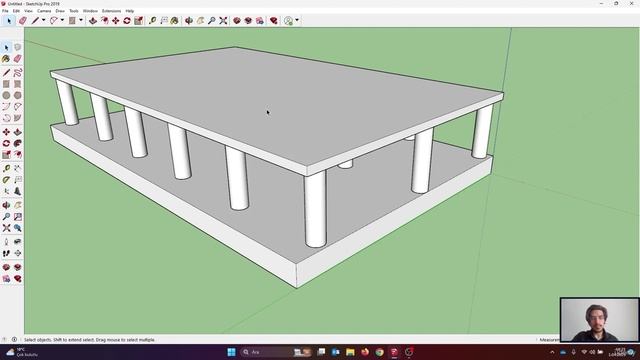This screenshot has width=640, height=360.
Task: Click the model credits info status icon
Action: tap(14, 340)
